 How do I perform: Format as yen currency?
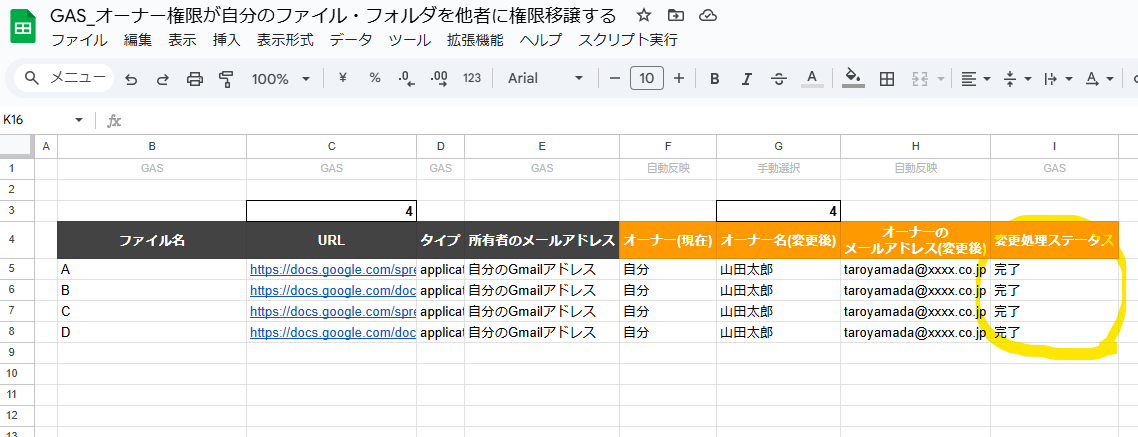(343, 78)
